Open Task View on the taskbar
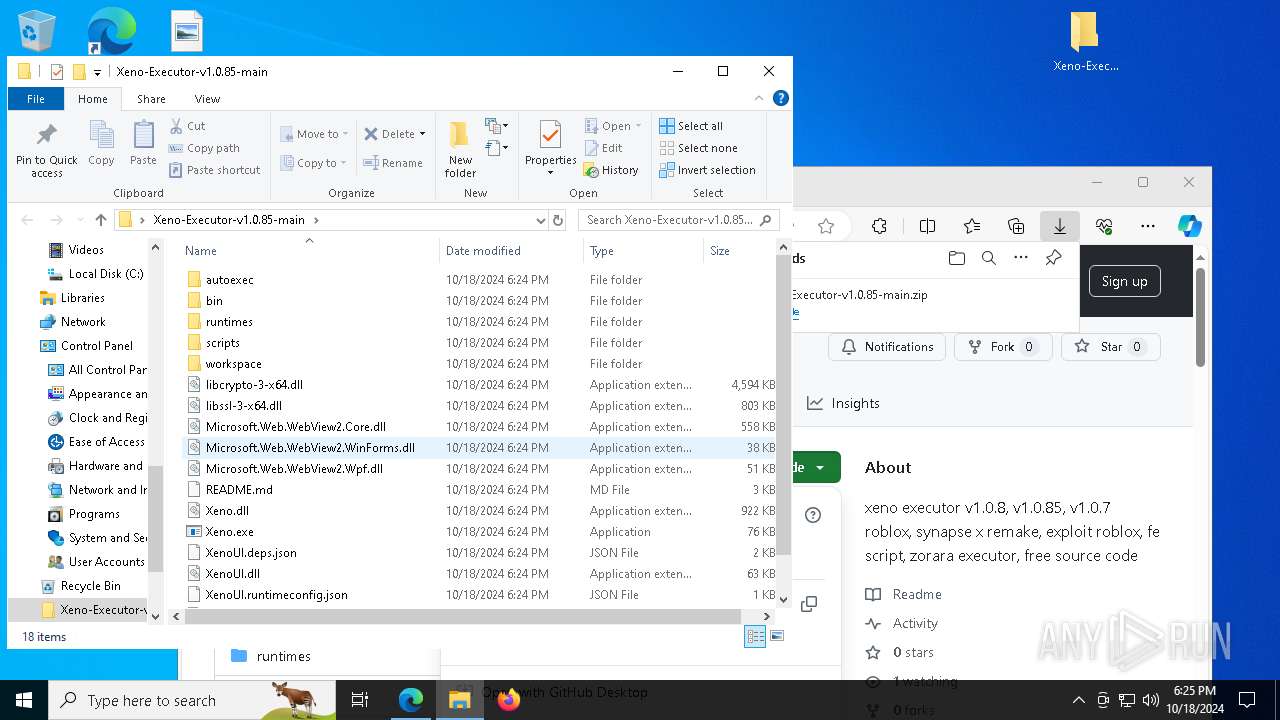1280x720 pixels. 361,700
